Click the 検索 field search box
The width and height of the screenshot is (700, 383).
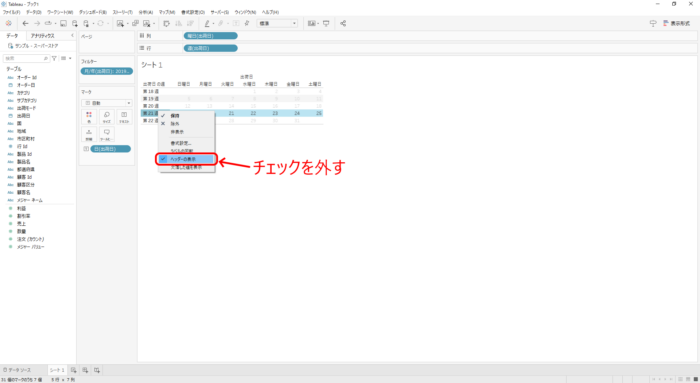click(26, 58)
